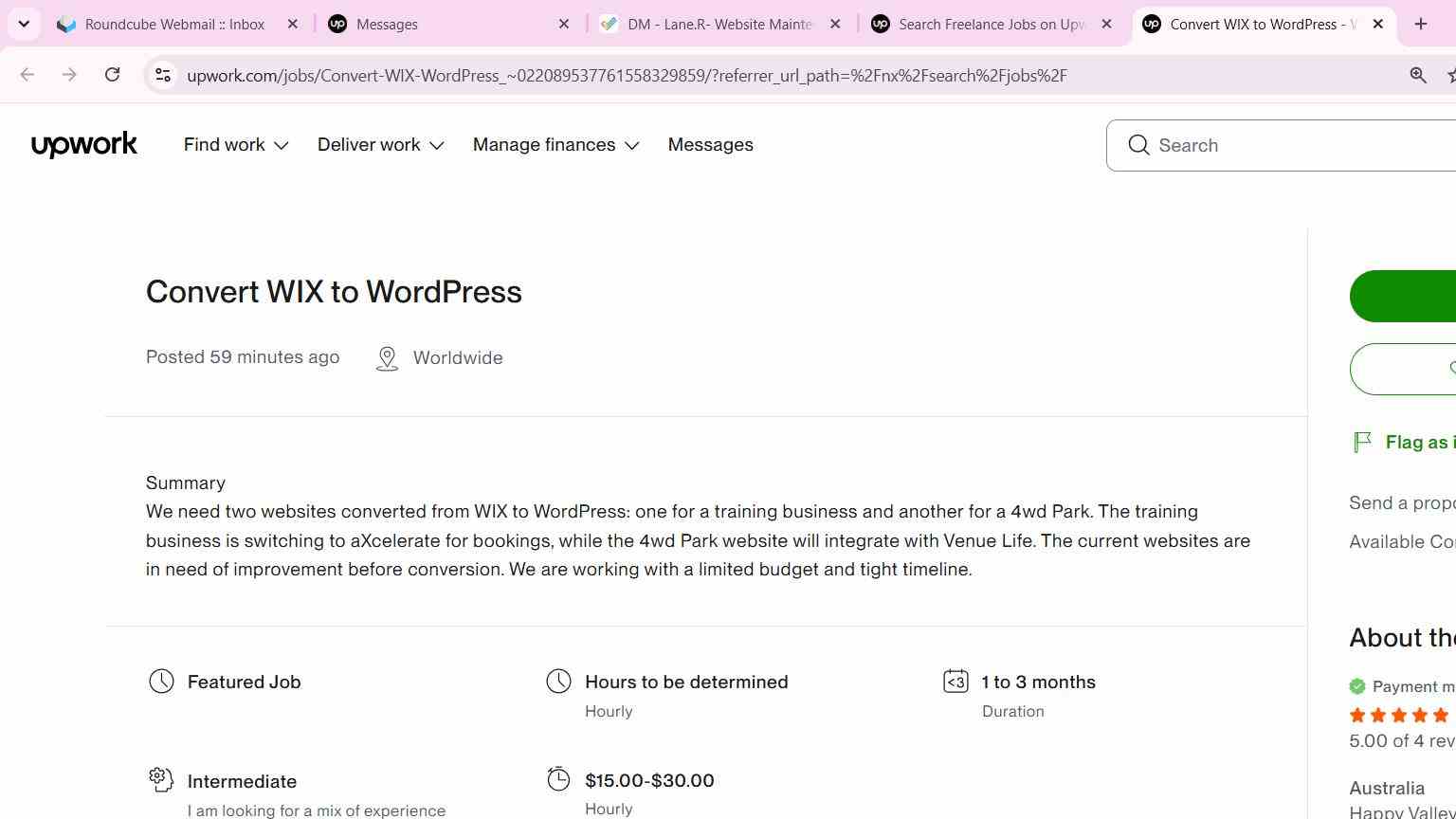This screenshot has width=1456, height=819.
Task: Click the site information icon in address bar
Action: coord(163,75)
